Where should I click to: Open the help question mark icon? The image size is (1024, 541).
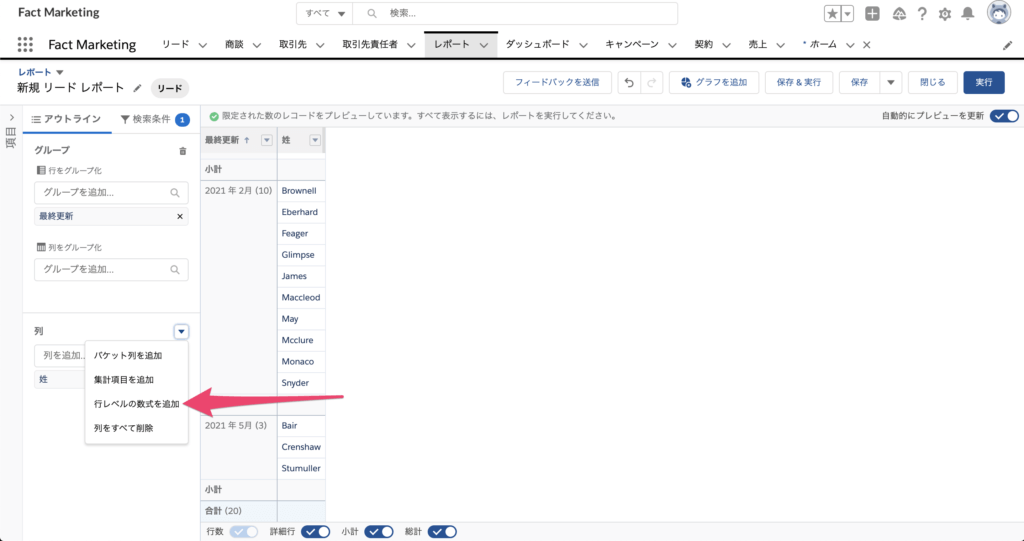(921, 14)
